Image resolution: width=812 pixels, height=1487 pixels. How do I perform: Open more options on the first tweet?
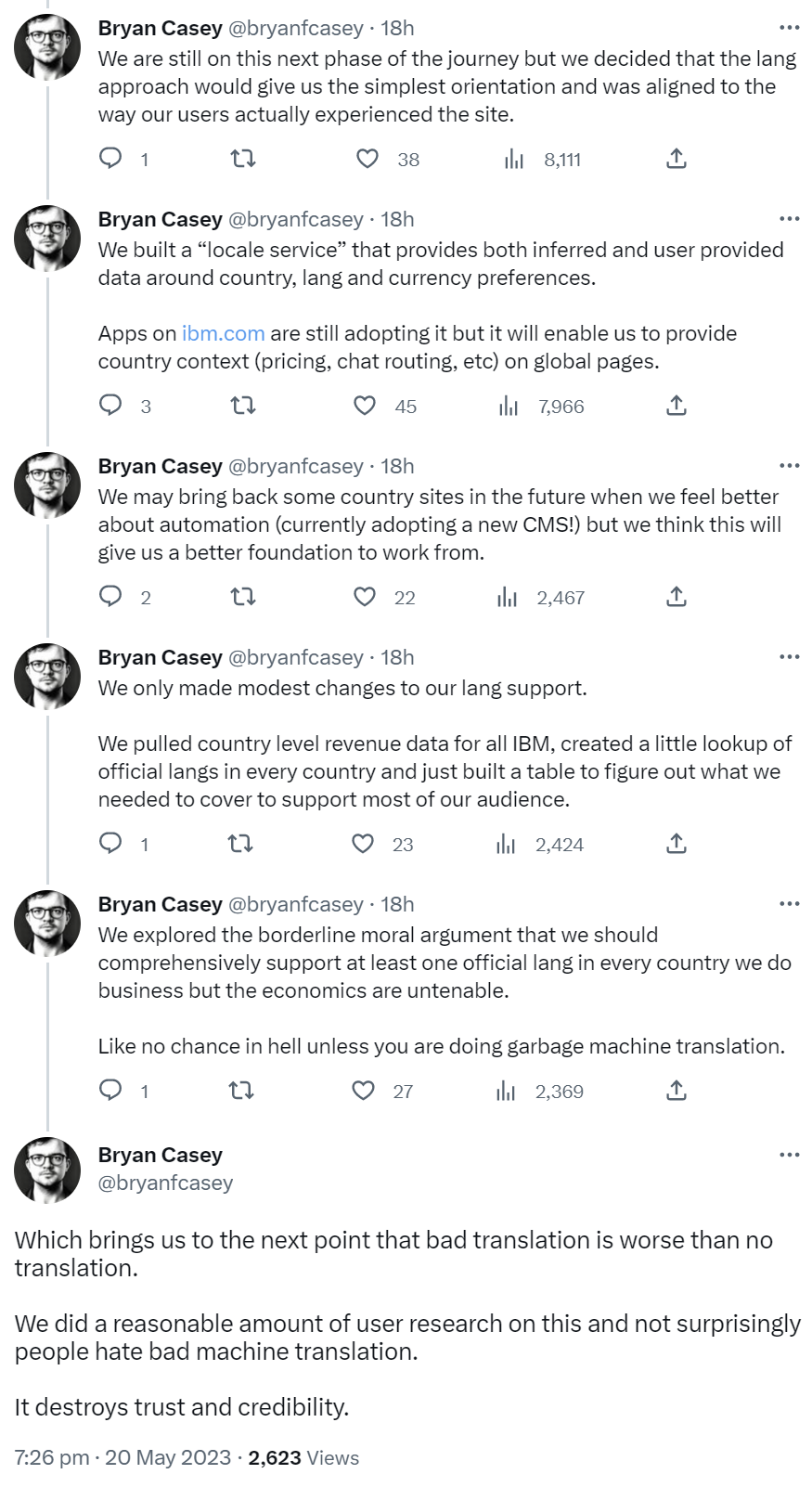(789, 28)
